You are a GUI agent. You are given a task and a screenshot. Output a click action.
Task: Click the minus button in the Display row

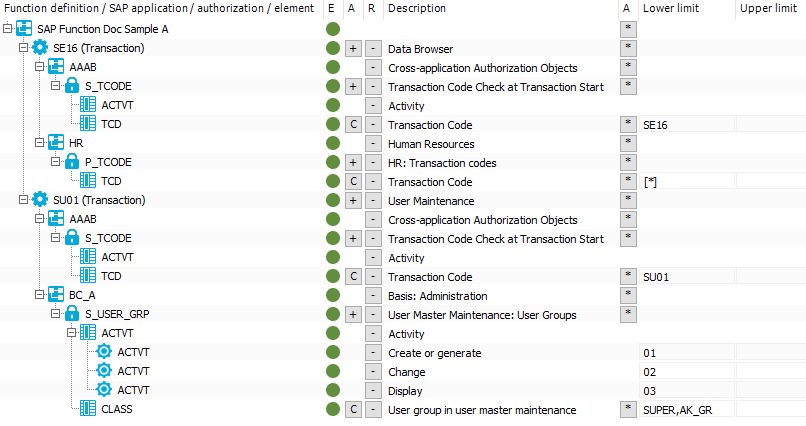coord(373,391)
